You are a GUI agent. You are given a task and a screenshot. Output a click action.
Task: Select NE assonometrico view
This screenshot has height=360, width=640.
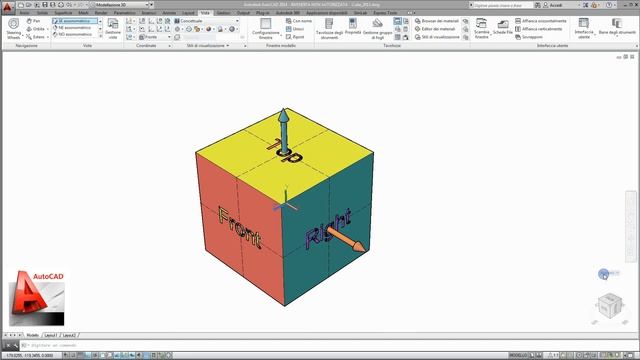[x=76, y=27]
